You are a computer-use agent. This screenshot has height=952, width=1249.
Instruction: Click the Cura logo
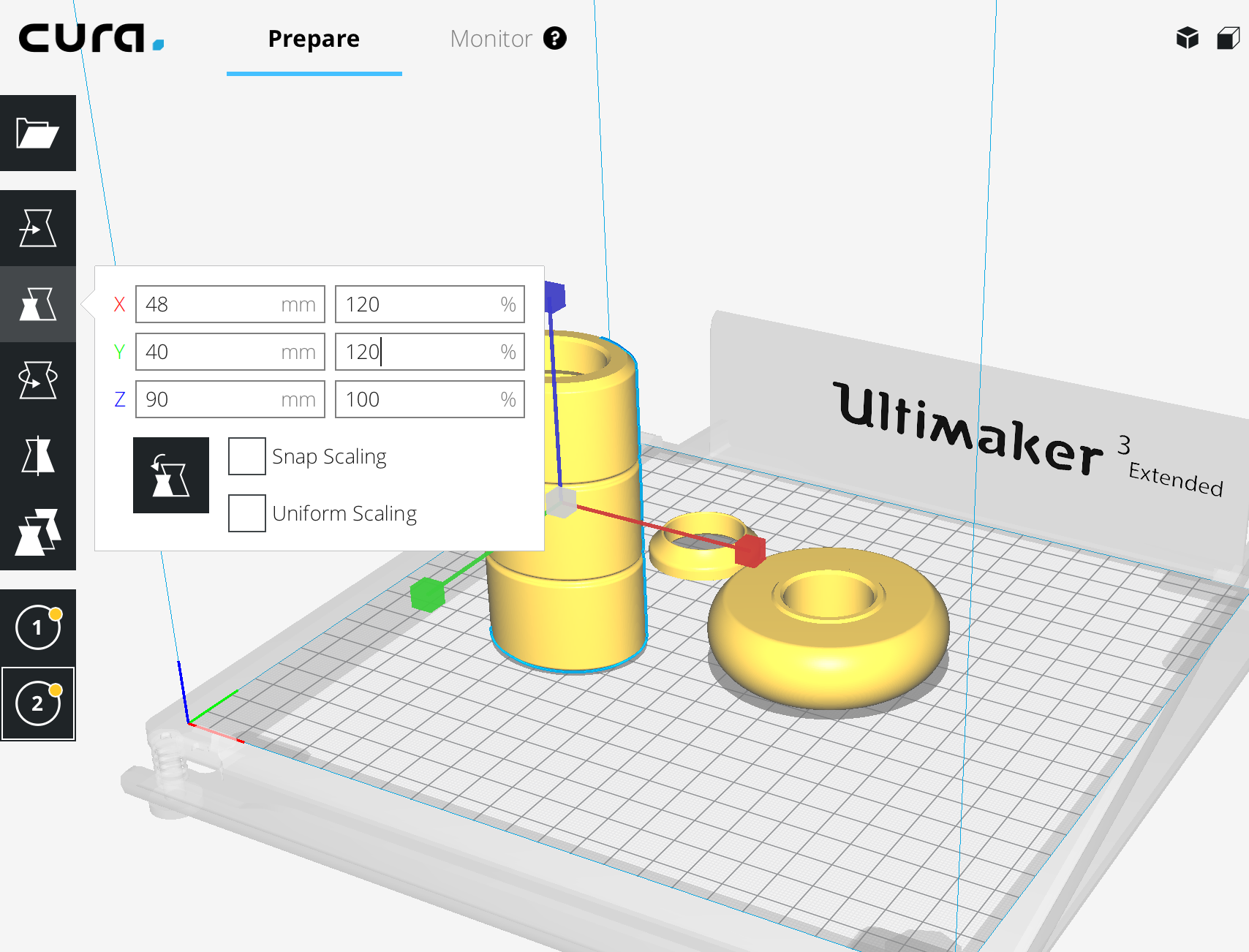(x=91, y=38)
